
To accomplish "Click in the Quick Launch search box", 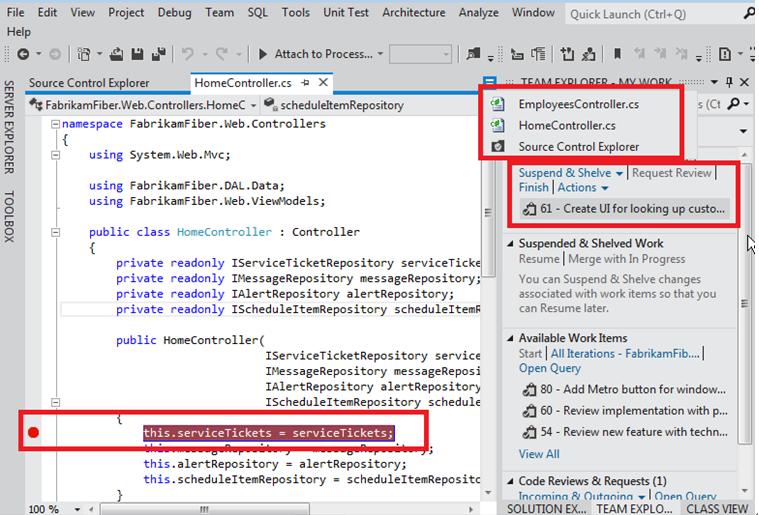I will (653, 14).
